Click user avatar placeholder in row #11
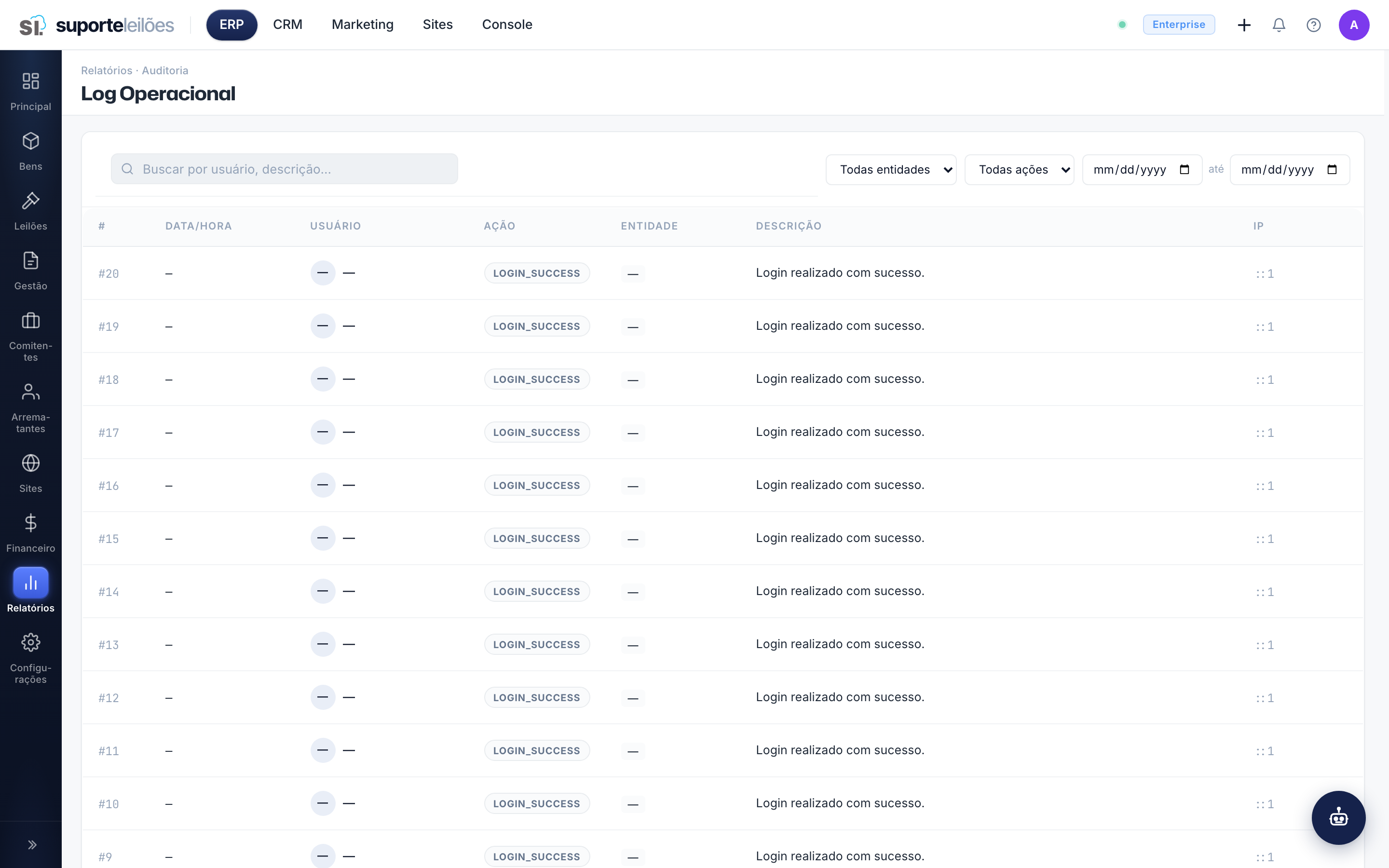 pos(323,750)
